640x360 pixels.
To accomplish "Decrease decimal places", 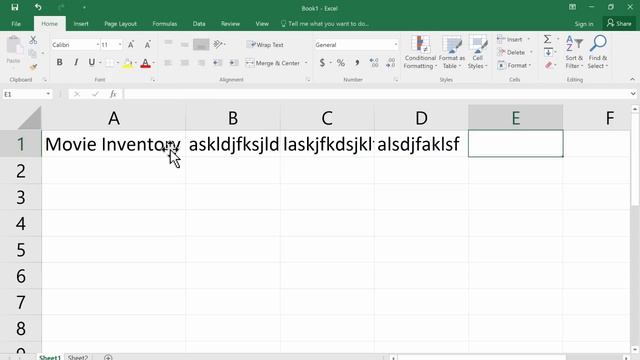I will 391,62.
